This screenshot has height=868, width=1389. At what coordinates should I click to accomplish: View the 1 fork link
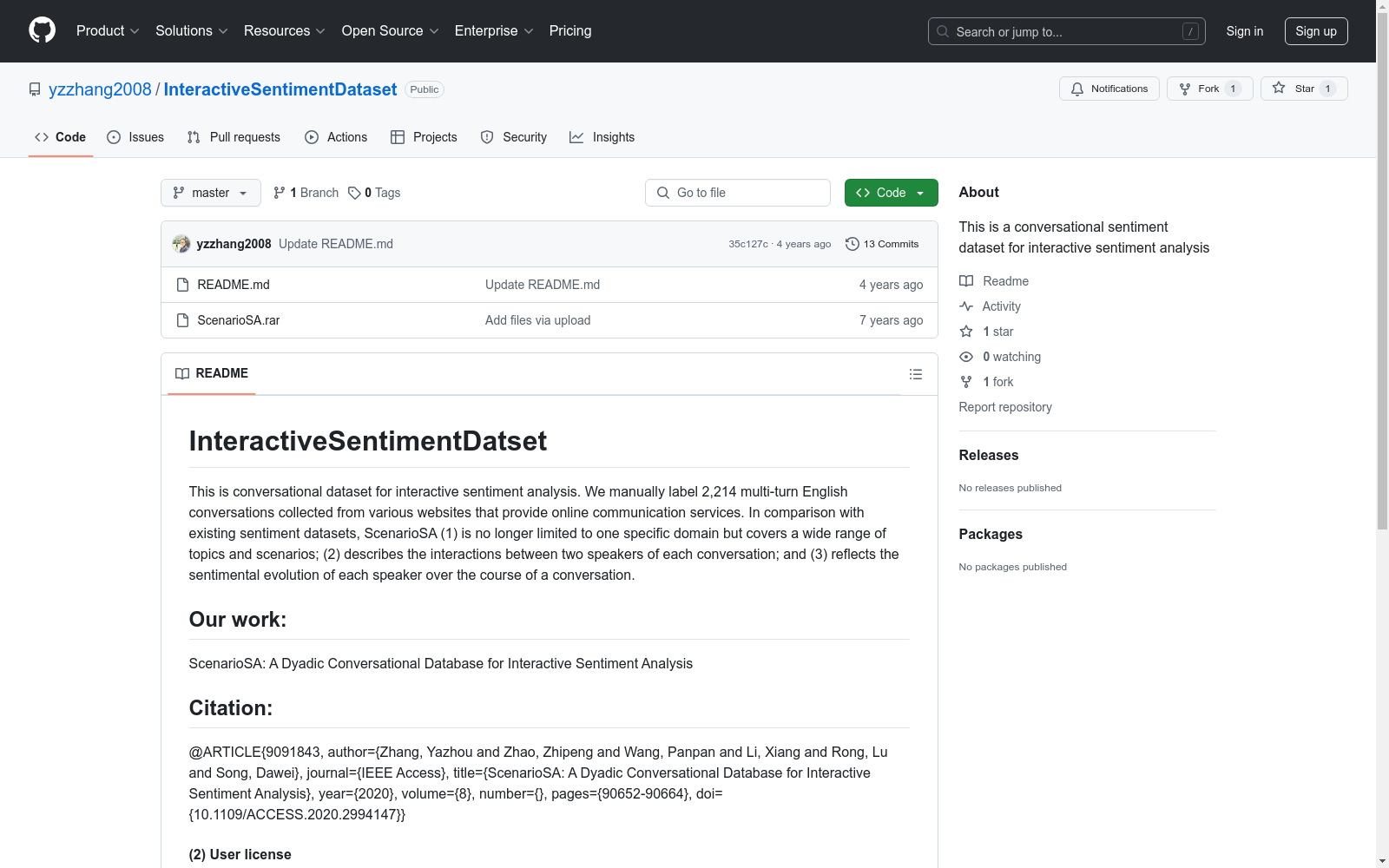(986, 382)
